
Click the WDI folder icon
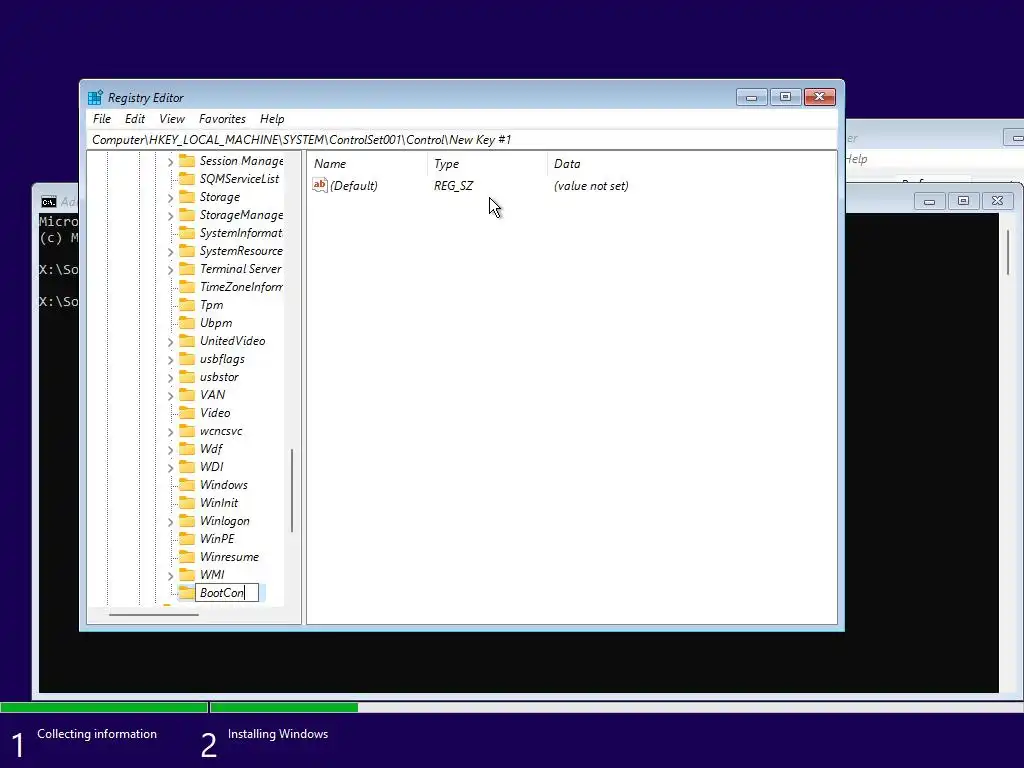tap(187, 466)
